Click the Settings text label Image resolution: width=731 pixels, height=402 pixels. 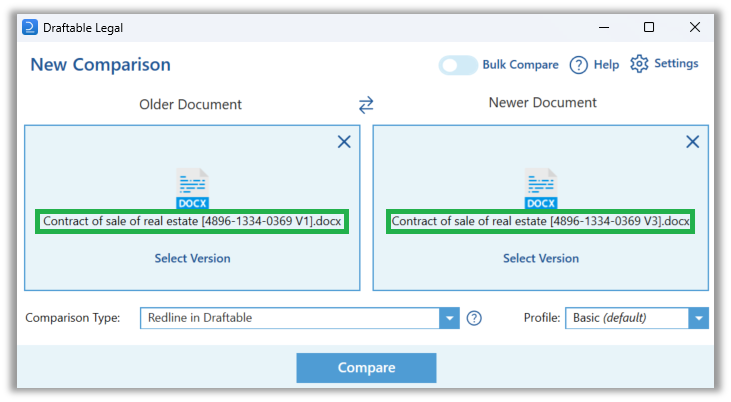click(676, 63)
